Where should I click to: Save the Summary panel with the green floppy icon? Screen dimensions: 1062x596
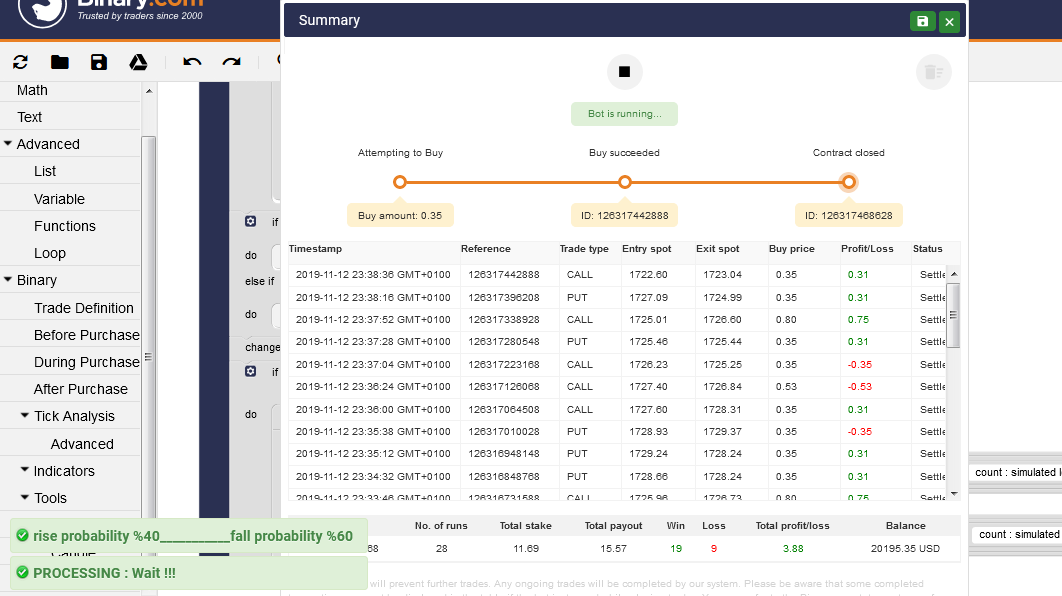[922, 20]
